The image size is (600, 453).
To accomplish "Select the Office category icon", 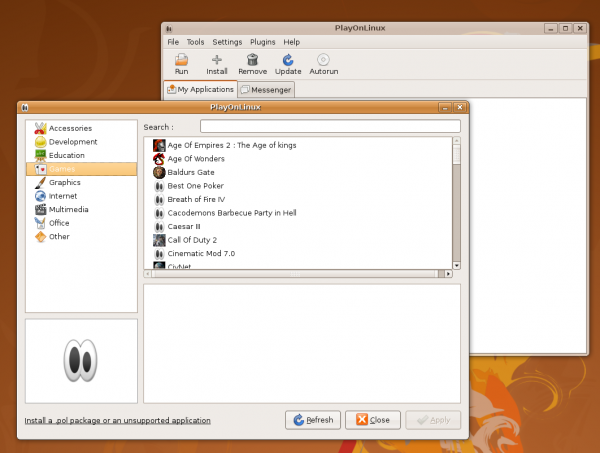I will click(x=40, y=223).
